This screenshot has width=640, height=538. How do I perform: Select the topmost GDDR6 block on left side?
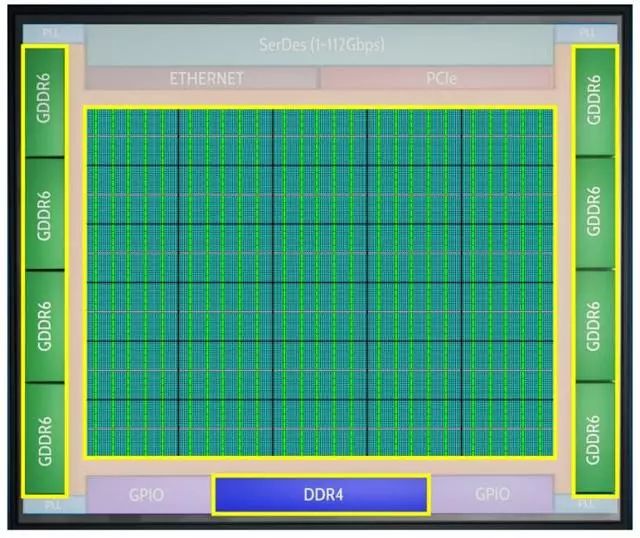(43, 100)
